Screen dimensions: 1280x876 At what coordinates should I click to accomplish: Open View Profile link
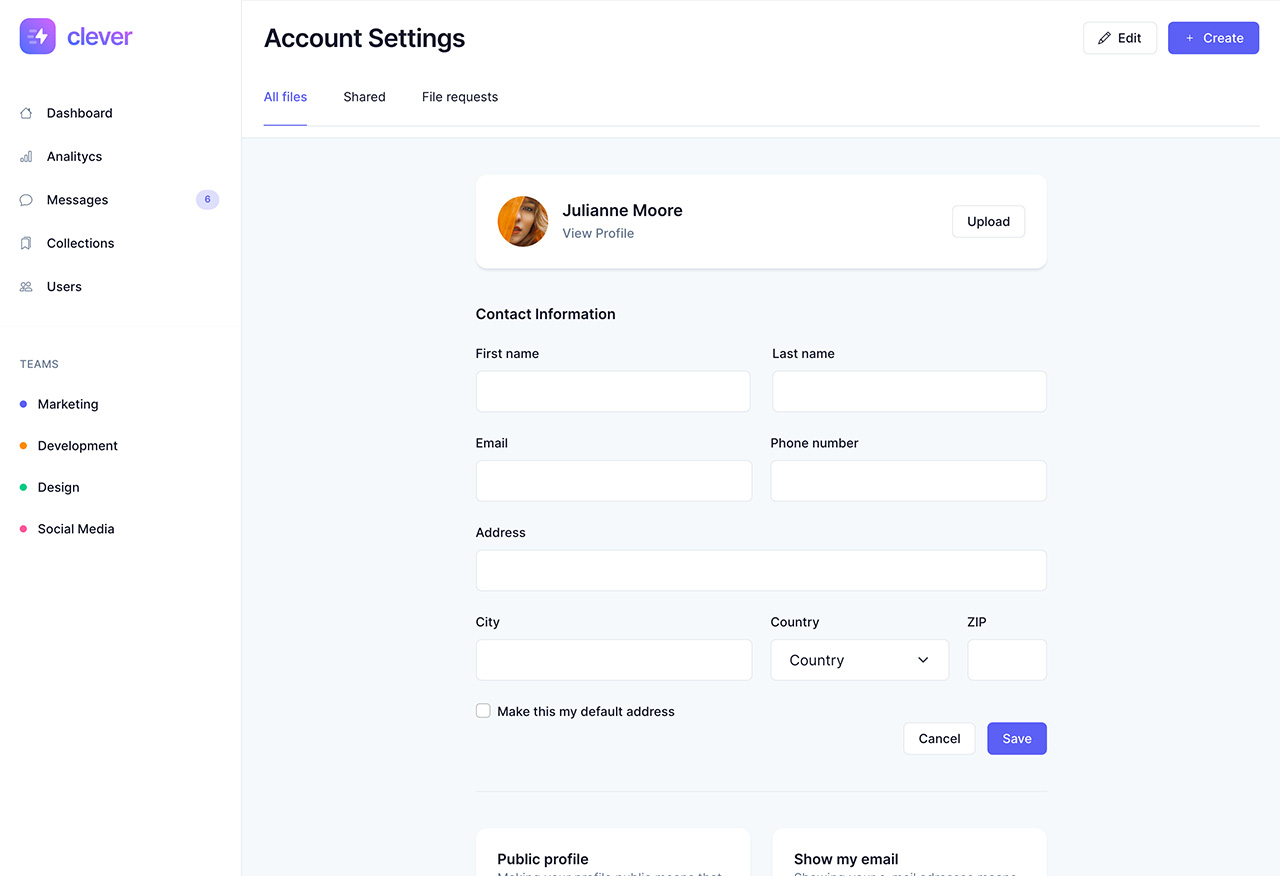click(x=598, y=233)
